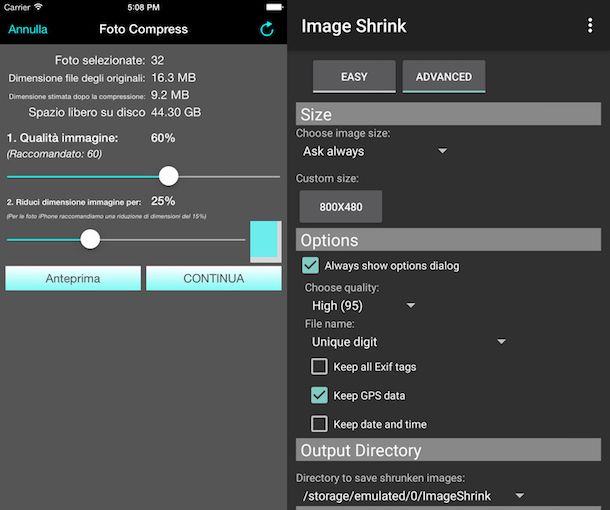Tap the (Raccomandato: 60) hint text

tap(54, 154)
